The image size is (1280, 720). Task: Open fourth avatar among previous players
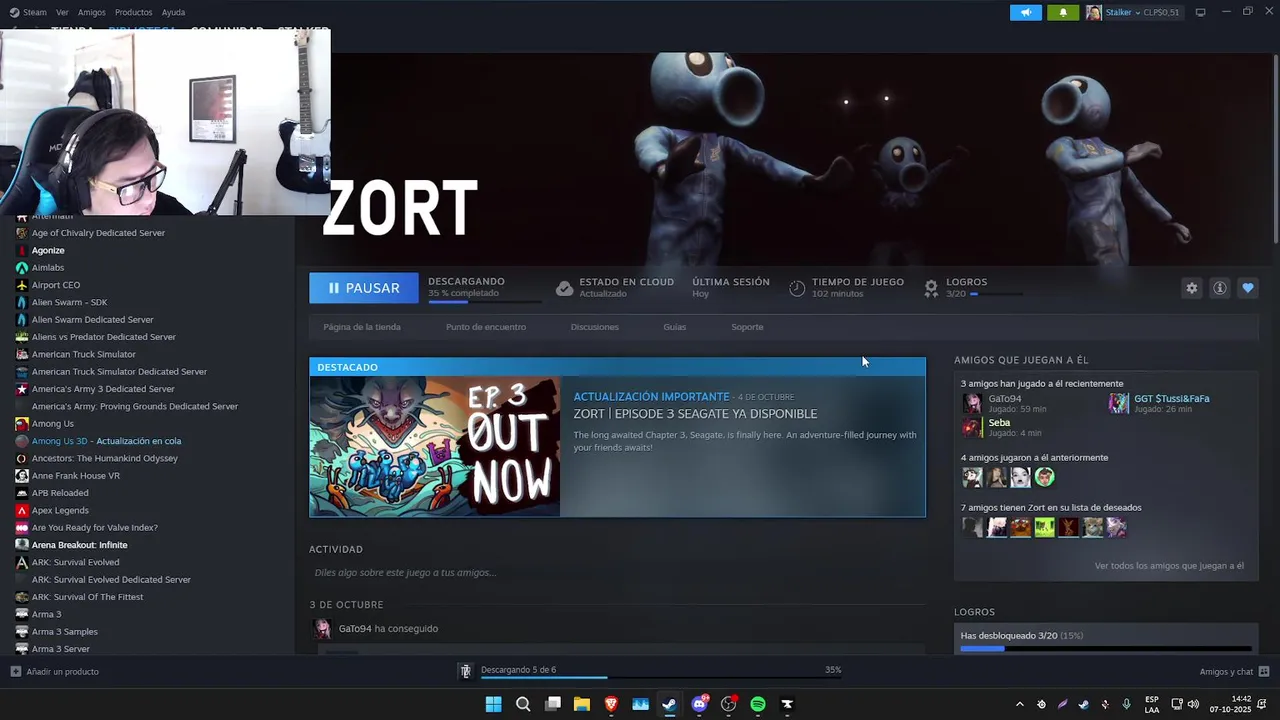(x=1044, y=477)
